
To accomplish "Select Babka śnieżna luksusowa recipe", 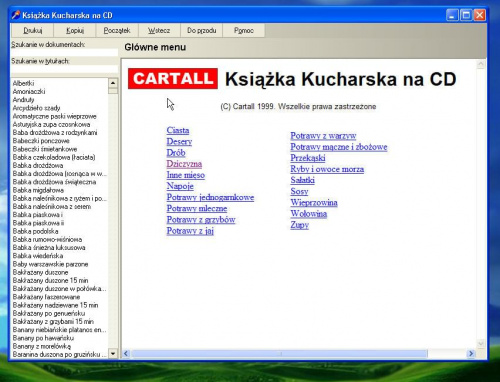I will pyautogui.click(x=49, y=248).
